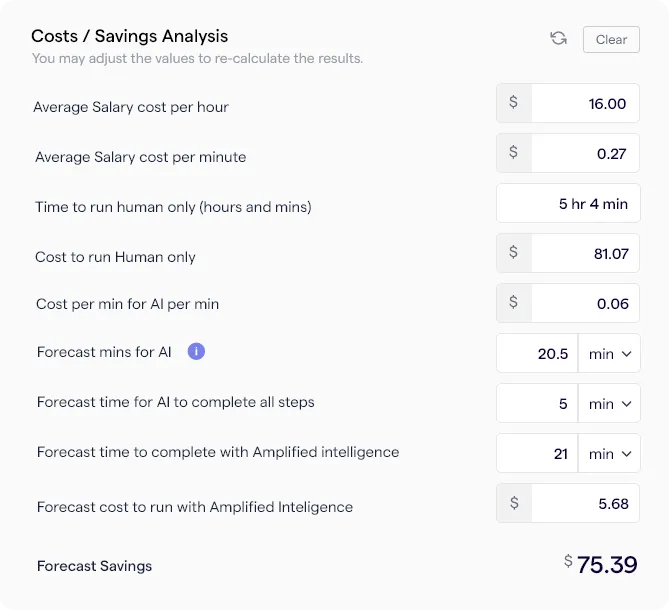Click the Costs / Savings Analysis heading
The image size is (669, 610).
click(130, 36)
